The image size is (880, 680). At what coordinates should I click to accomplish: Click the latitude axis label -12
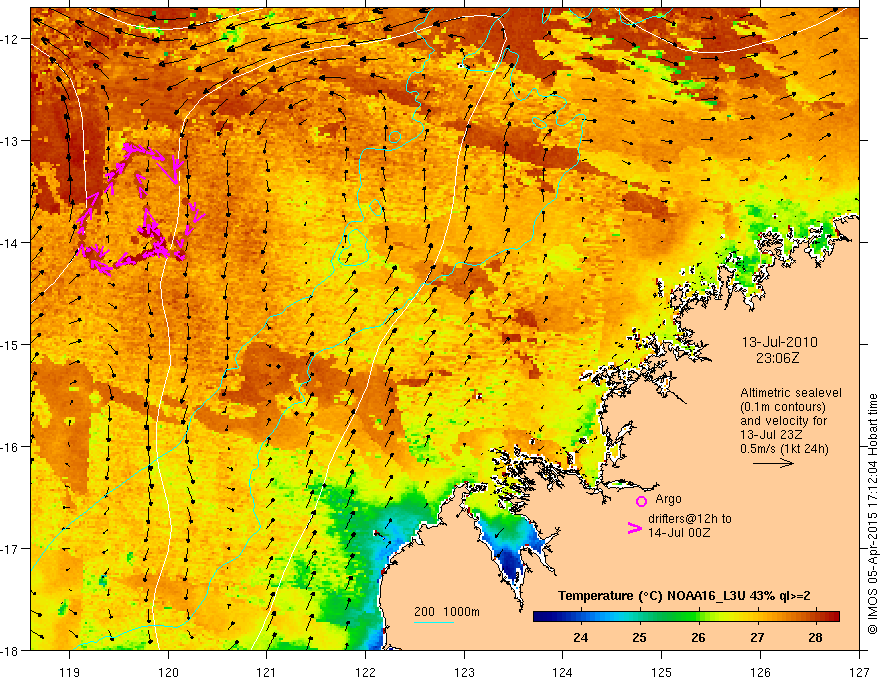coord(10,39)
